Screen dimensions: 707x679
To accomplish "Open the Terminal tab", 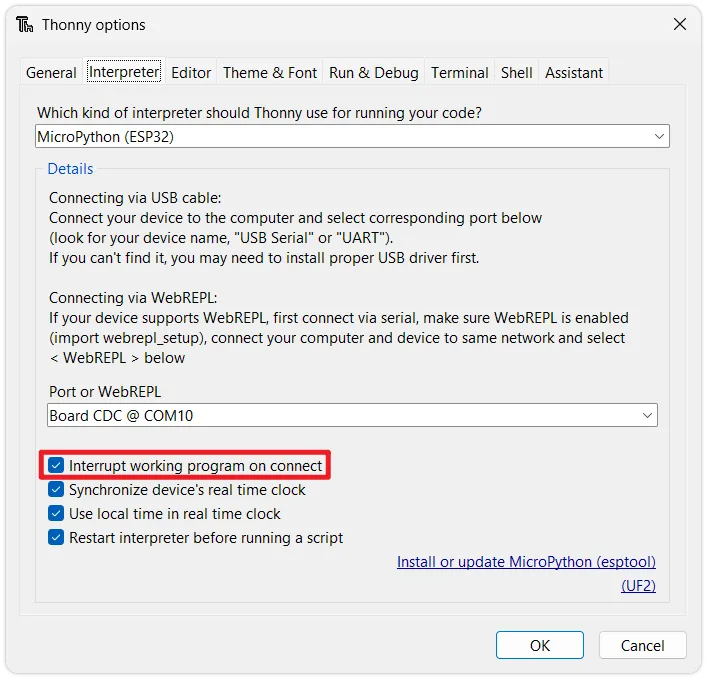I will tap(460, 72).
